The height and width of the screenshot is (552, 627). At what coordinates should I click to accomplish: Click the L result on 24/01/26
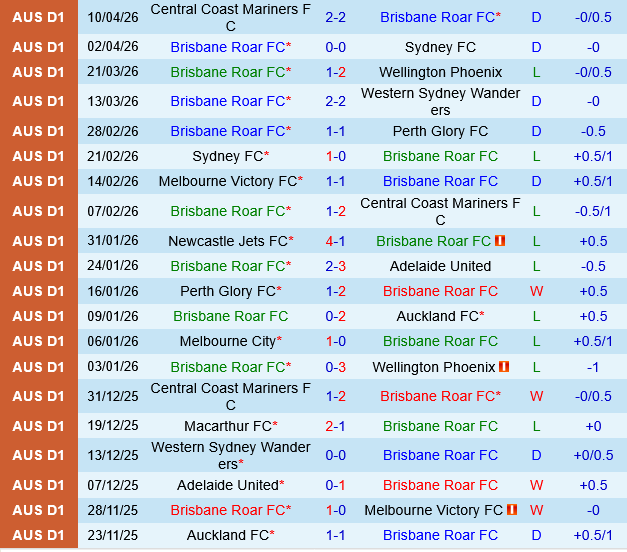coord(536,266)
